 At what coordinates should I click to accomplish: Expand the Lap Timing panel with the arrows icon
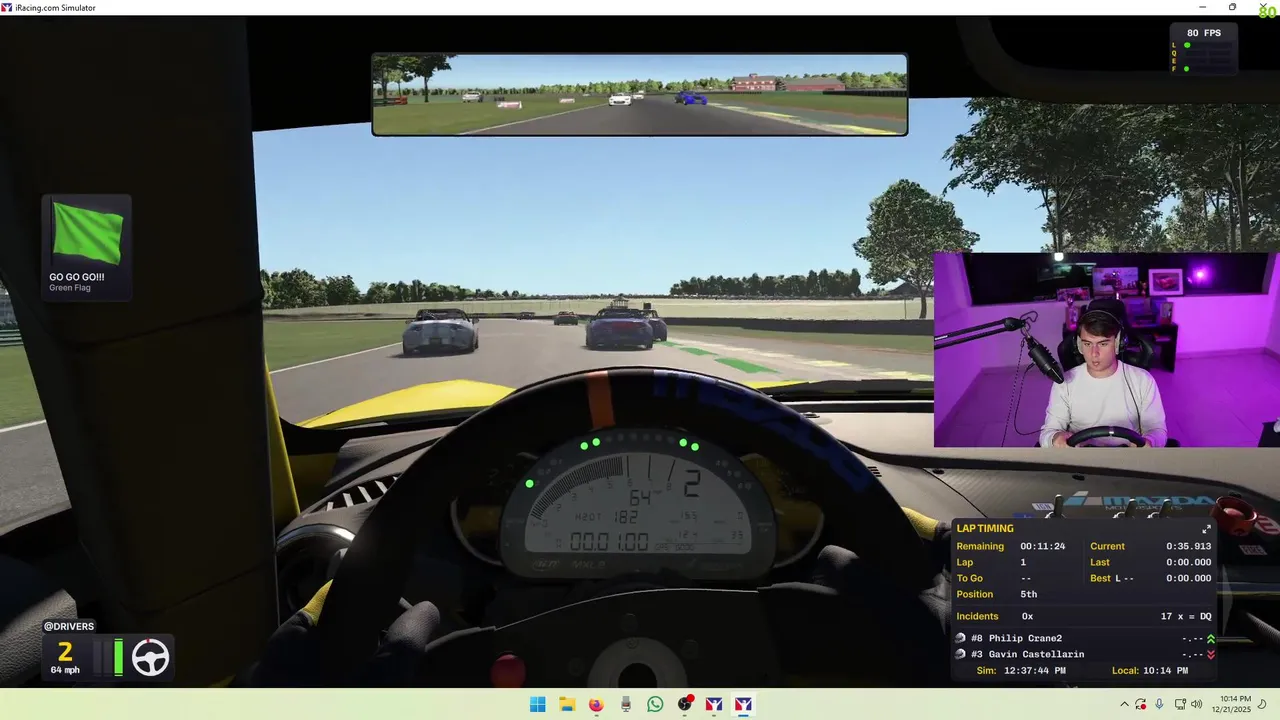click(1206, 529)
